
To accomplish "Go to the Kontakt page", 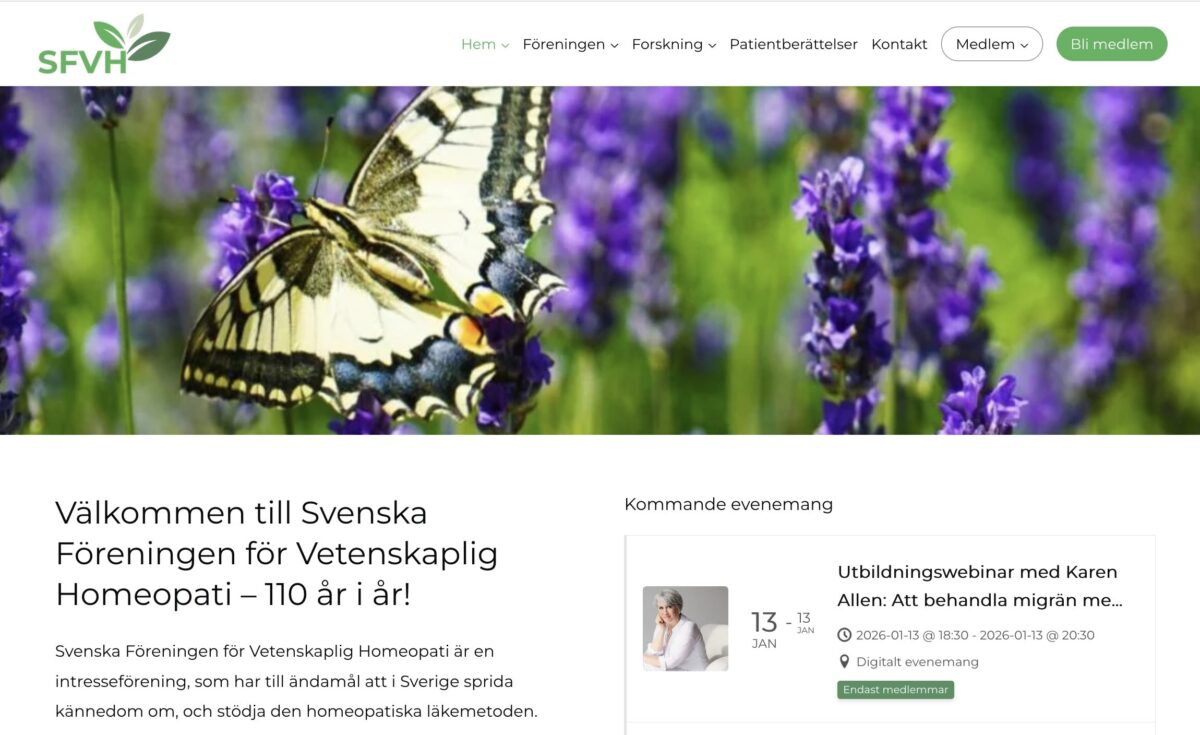I will pyautogui.click(x=899, y=44).
